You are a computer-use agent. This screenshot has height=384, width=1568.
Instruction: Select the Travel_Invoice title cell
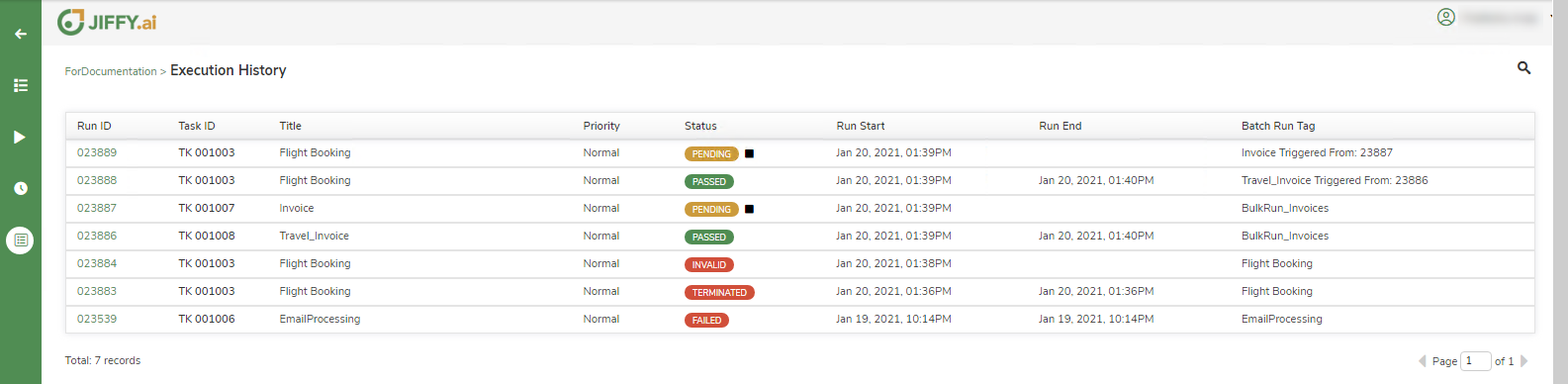[x=314, y=236]
